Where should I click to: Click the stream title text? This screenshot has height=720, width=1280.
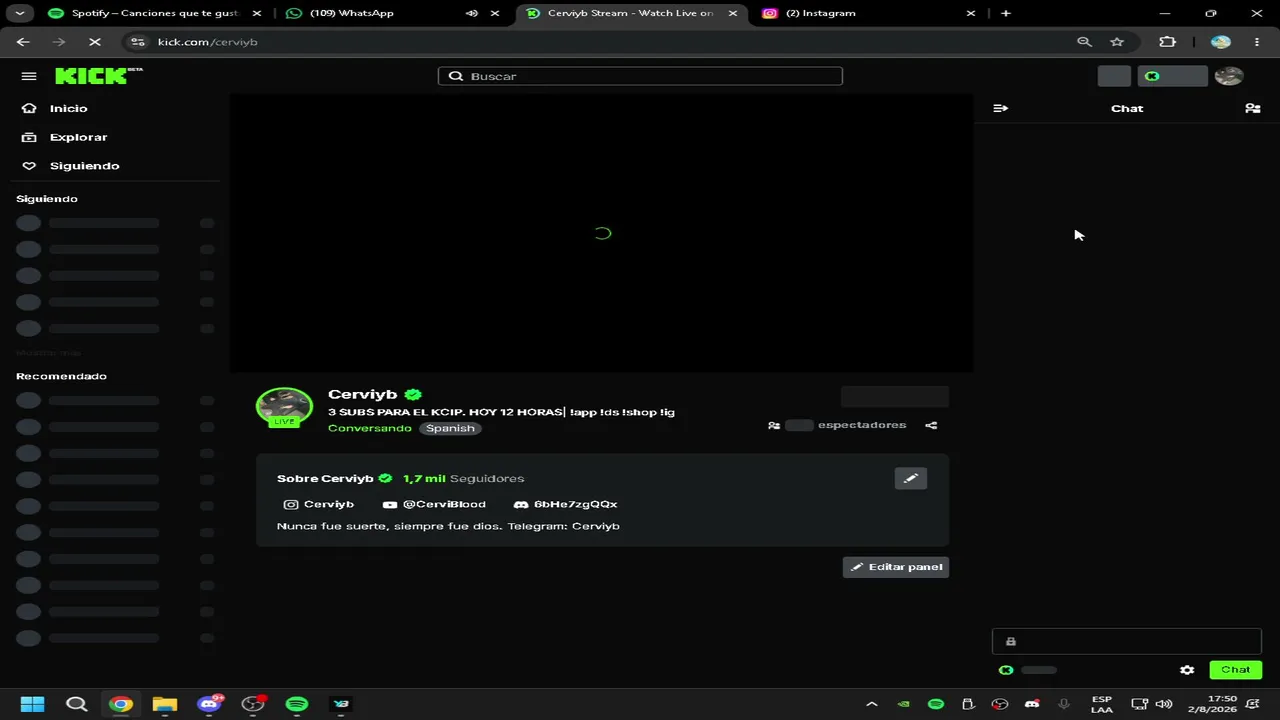coord(501,412)
